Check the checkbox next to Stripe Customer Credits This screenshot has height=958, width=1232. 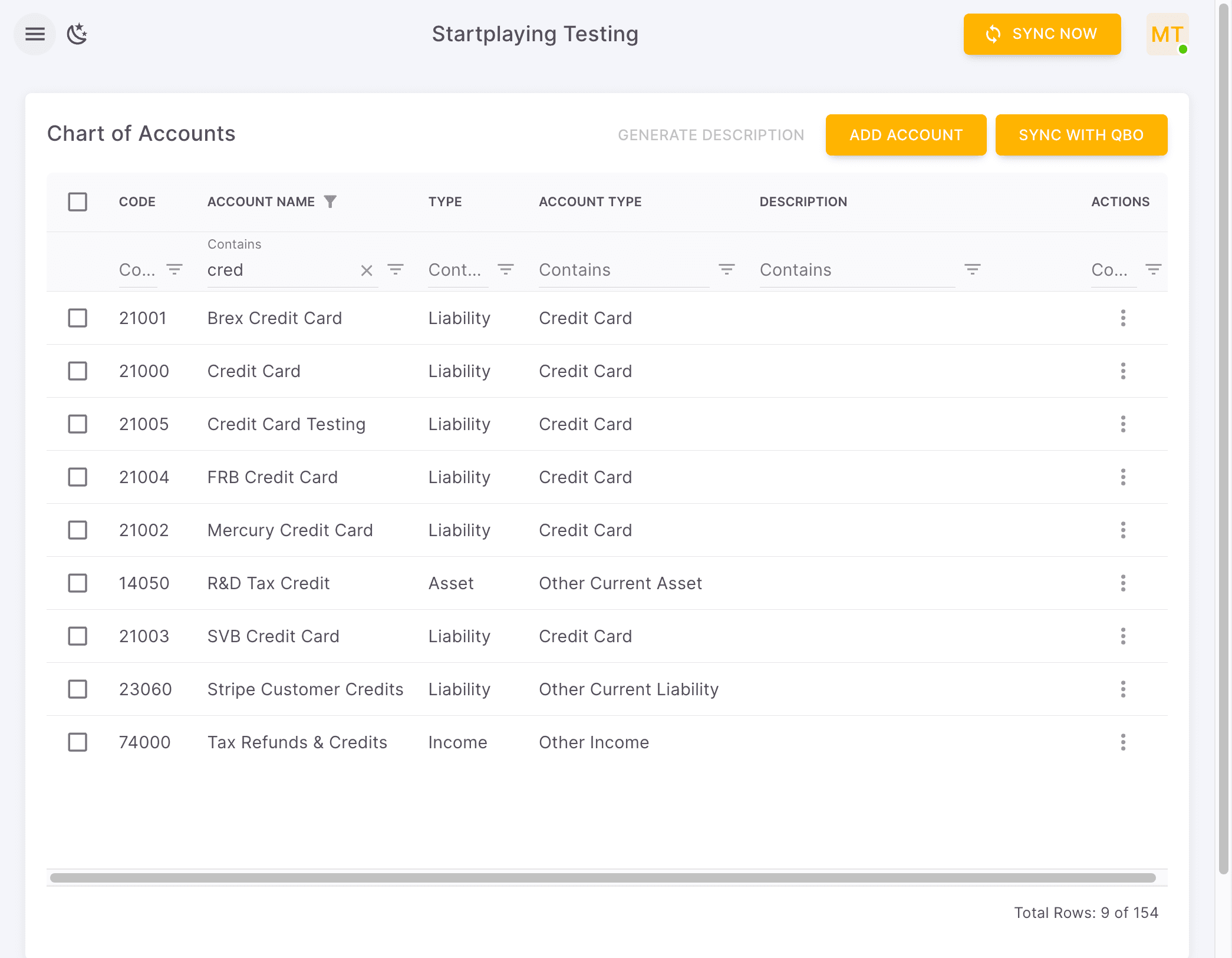click(77, 689)
